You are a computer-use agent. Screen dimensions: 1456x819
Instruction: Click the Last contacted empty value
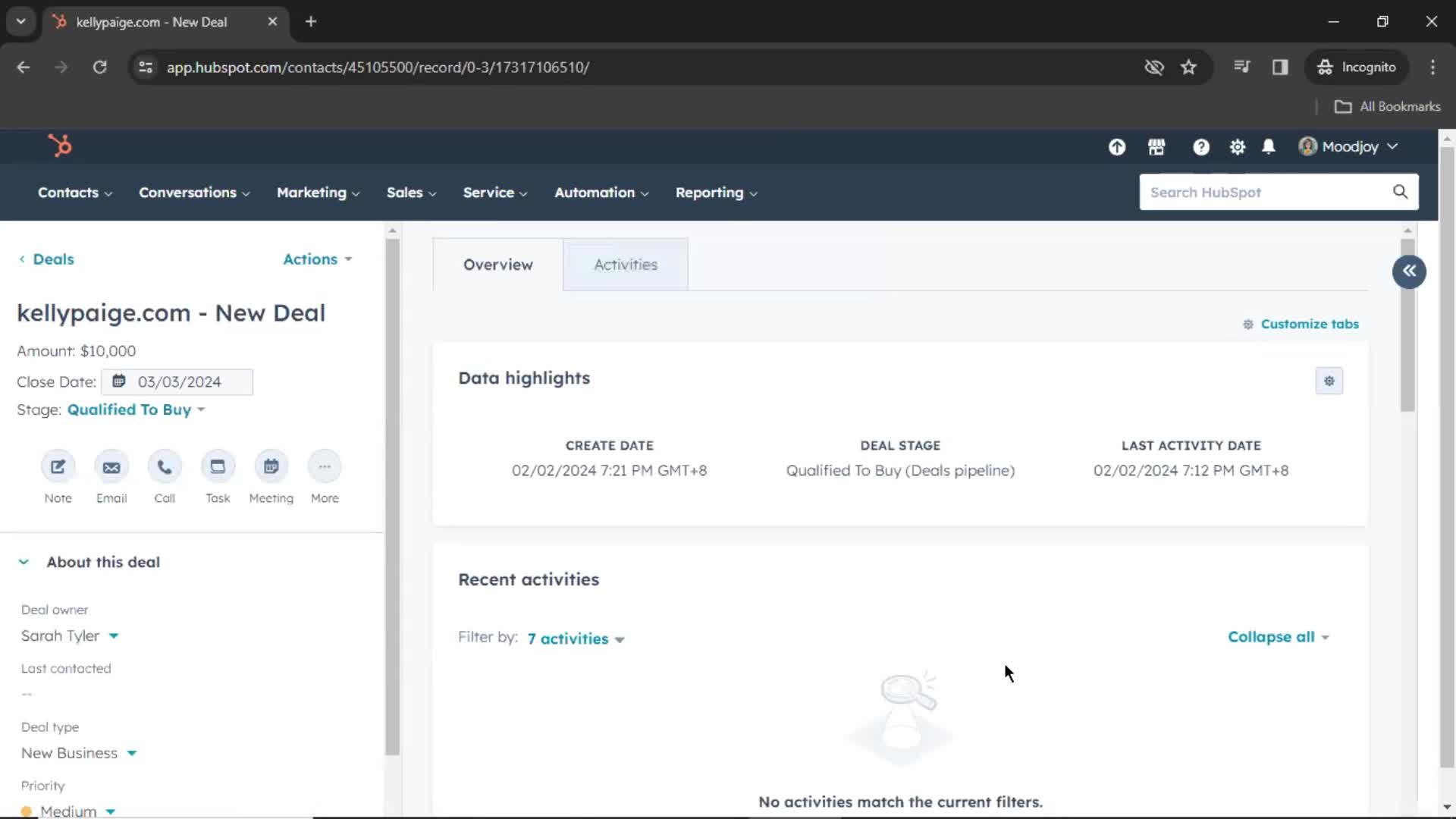point(27,694)
